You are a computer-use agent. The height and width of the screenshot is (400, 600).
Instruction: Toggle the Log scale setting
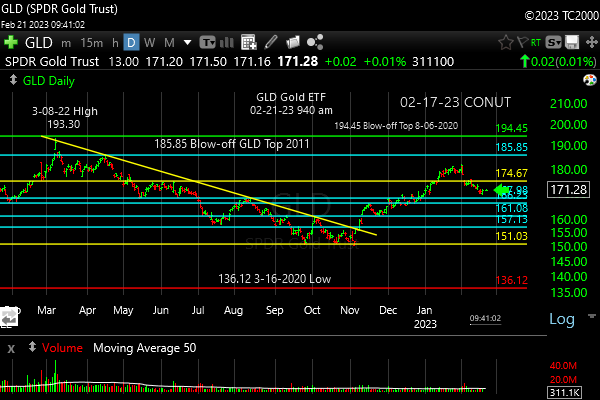562,318
